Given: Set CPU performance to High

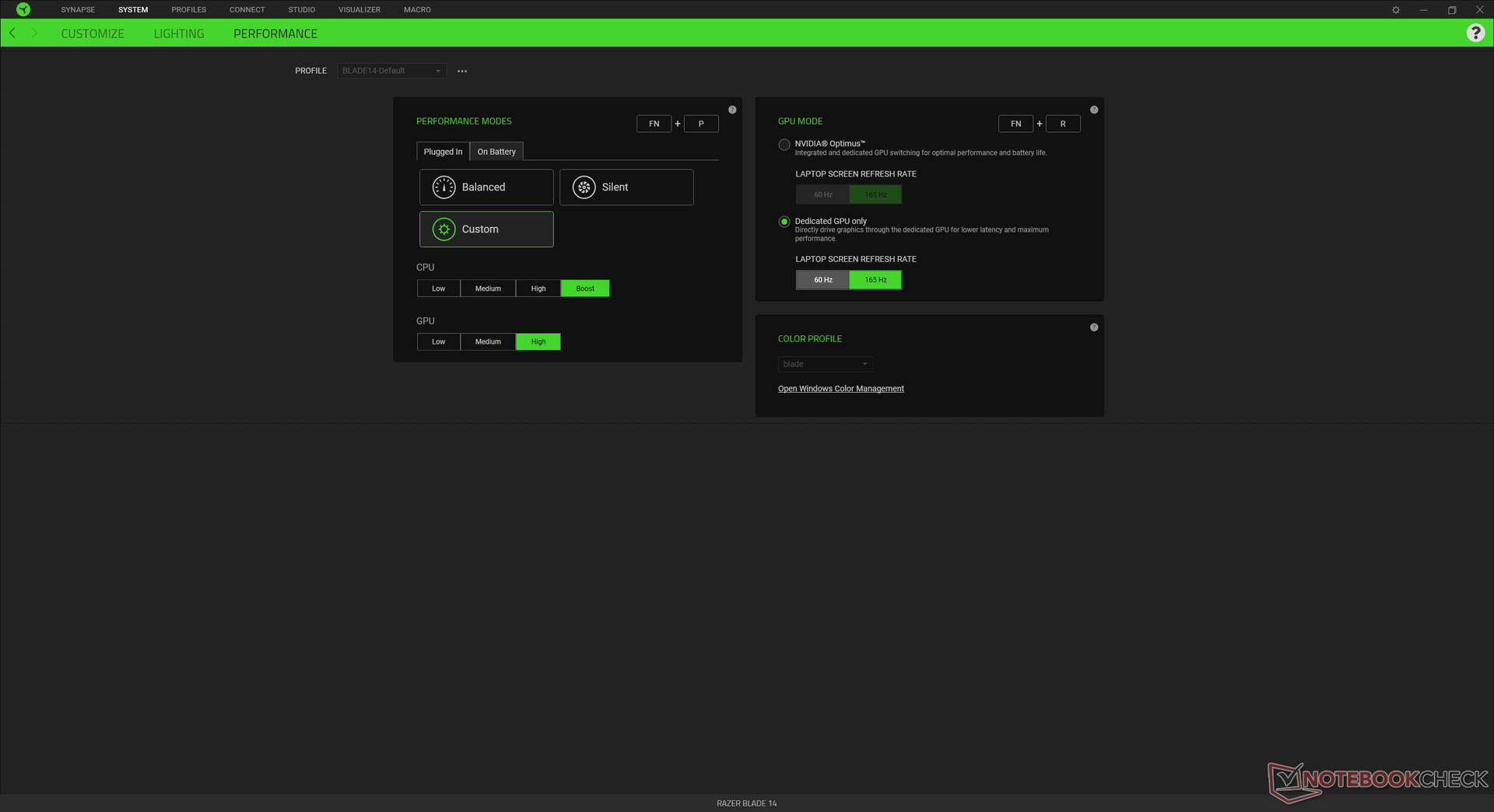Looking at the screenshot, I should 538,289.
